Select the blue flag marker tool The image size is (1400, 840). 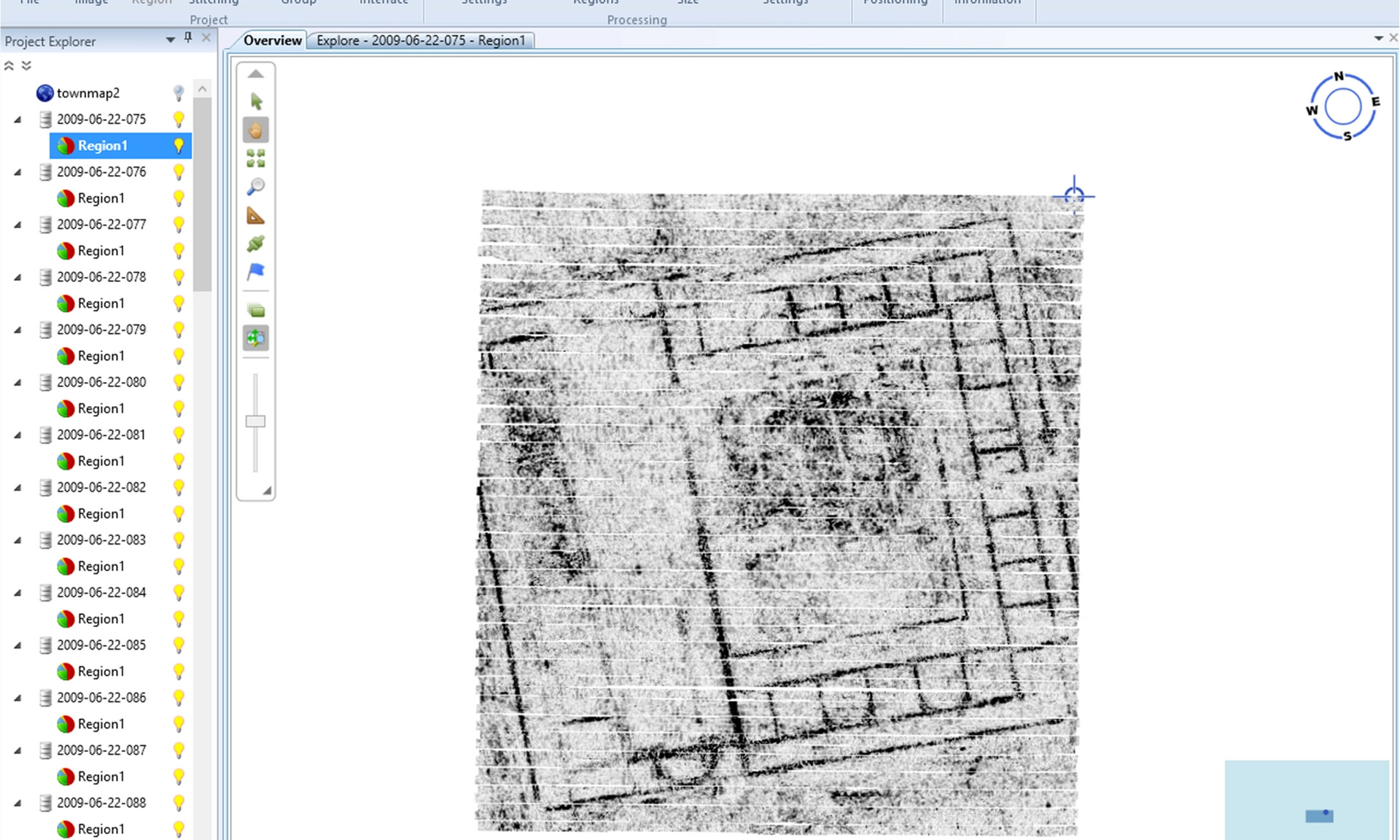(256, 272)
